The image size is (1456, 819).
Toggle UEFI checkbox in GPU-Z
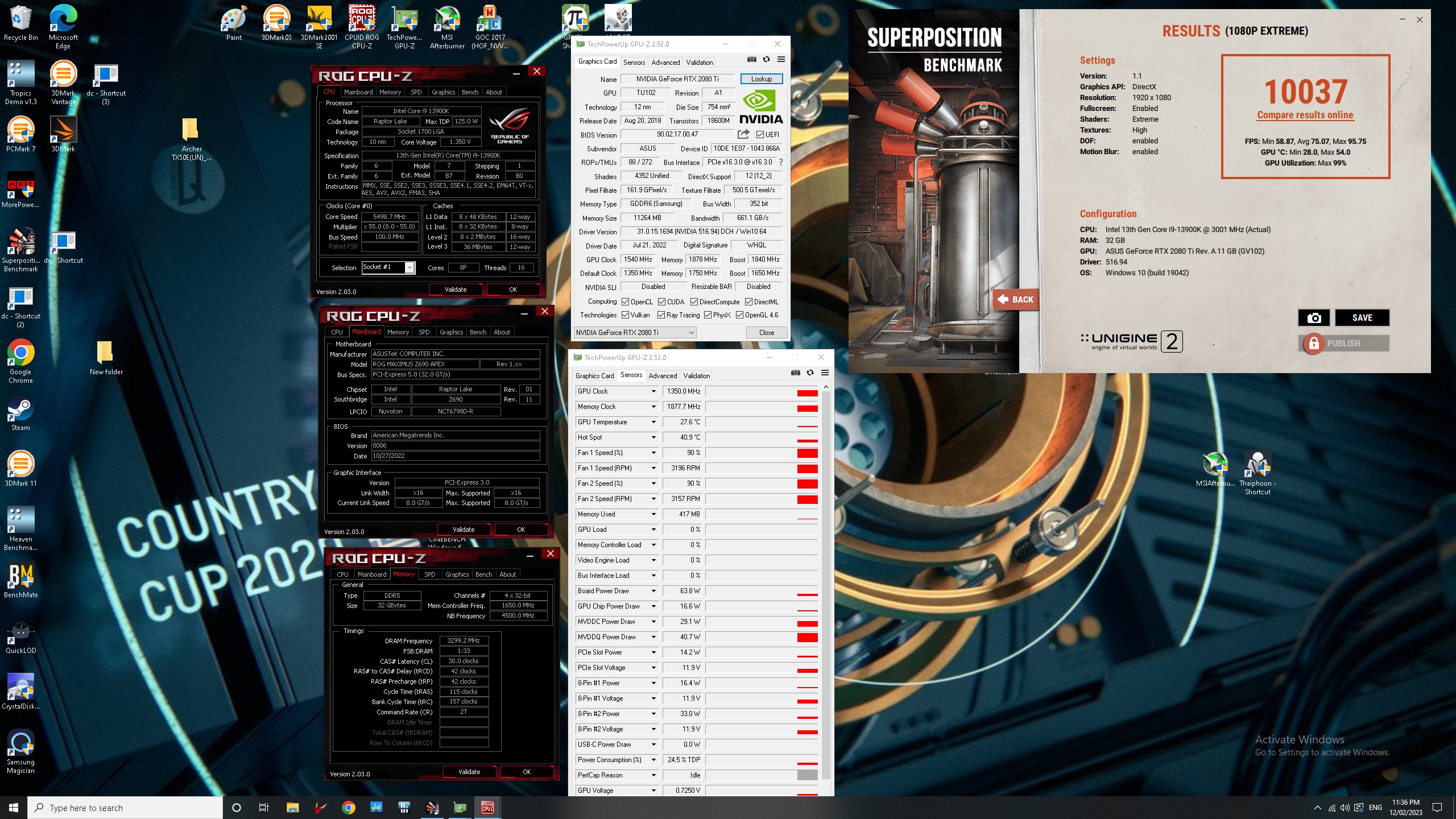760,135
